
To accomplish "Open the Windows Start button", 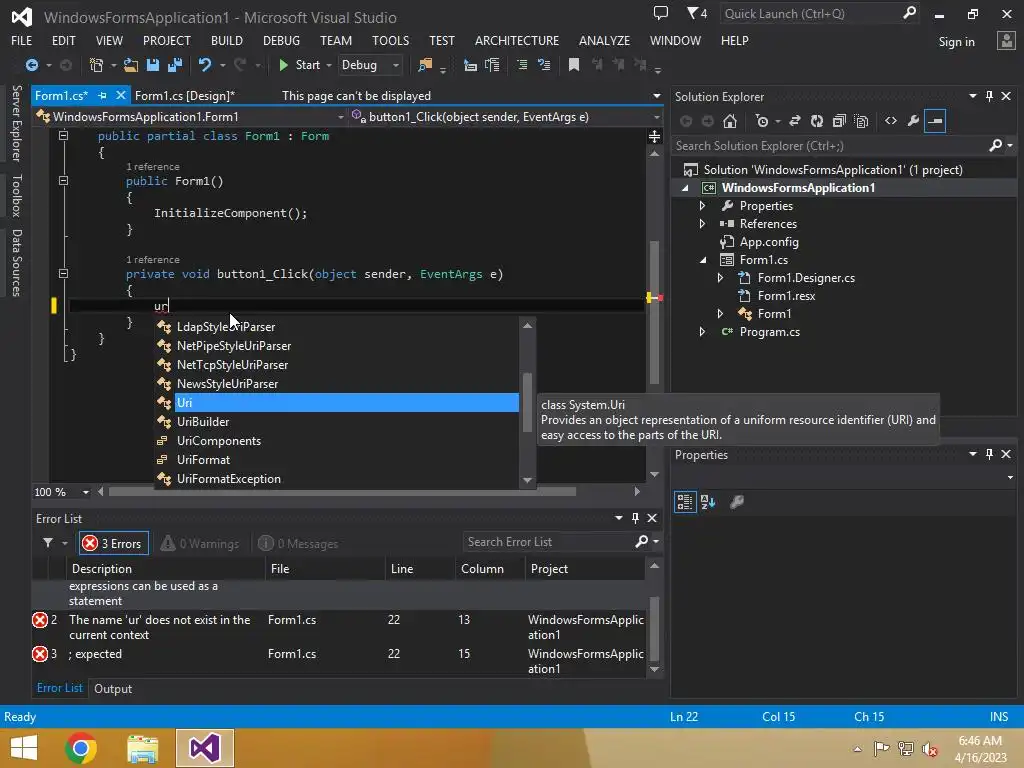I will [x=24, y=748].
